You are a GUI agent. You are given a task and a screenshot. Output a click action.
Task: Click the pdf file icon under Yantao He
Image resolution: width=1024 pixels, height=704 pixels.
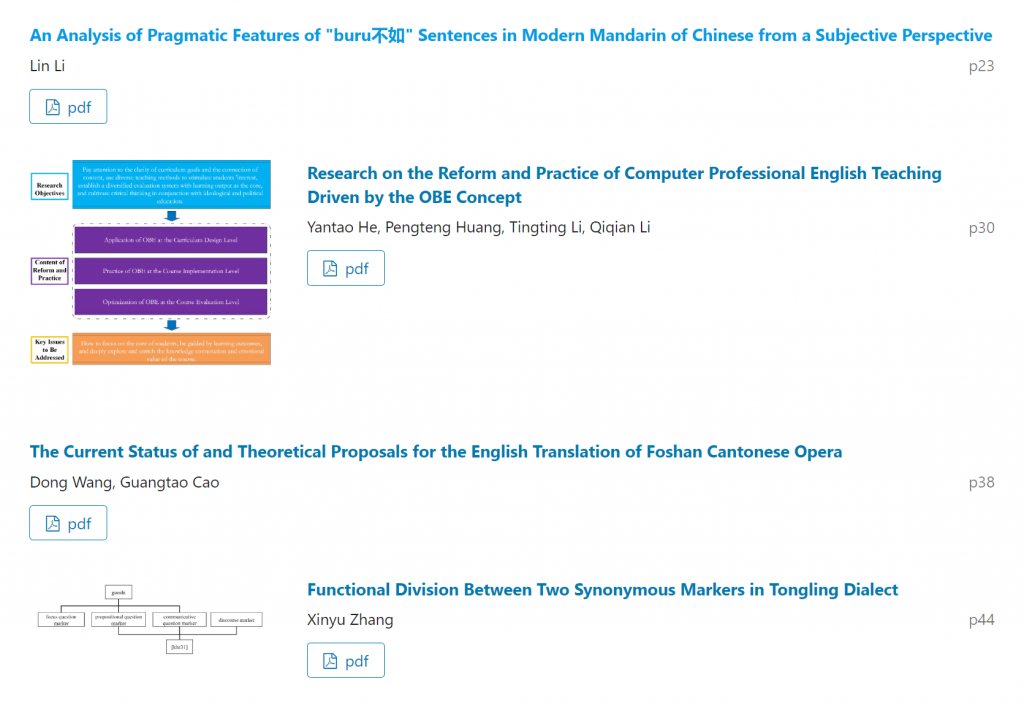click(330, 268)
